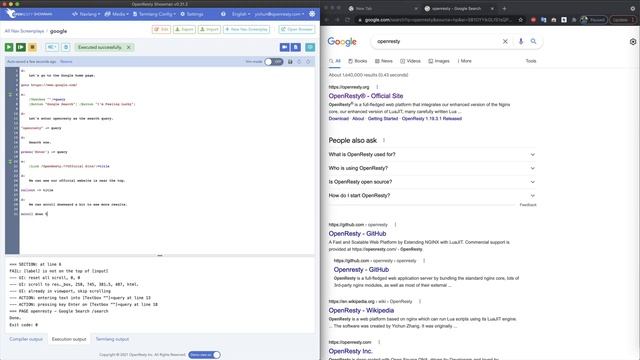The width and height of the screenshot is (640, 360).
Task: Open the More search filters menu
Action: click(x=464, y=61)
